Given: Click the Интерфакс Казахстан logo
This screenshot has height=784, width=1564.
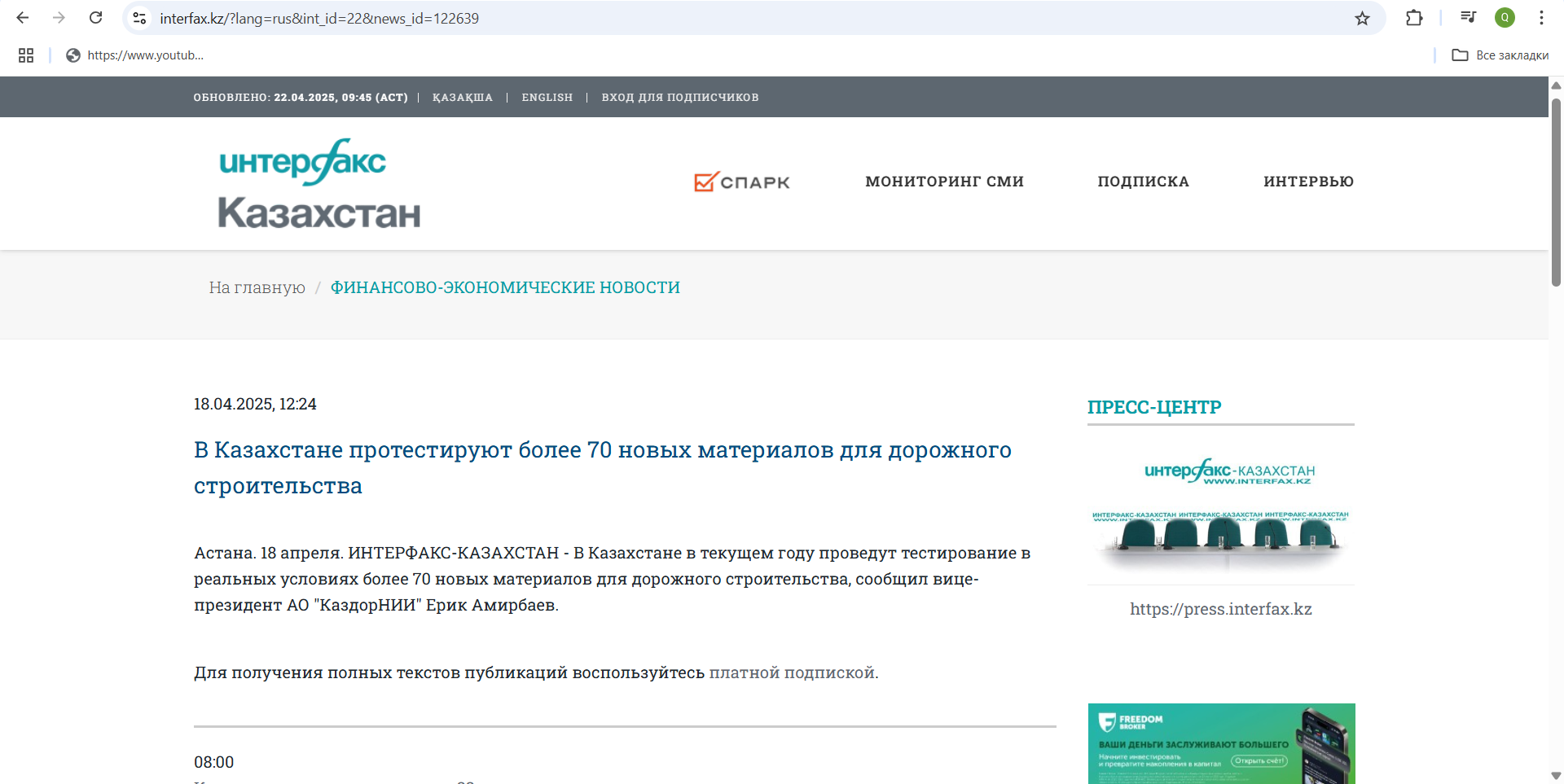Looking at the screenshot, I should pyautogui.click(x=319, y=183).
